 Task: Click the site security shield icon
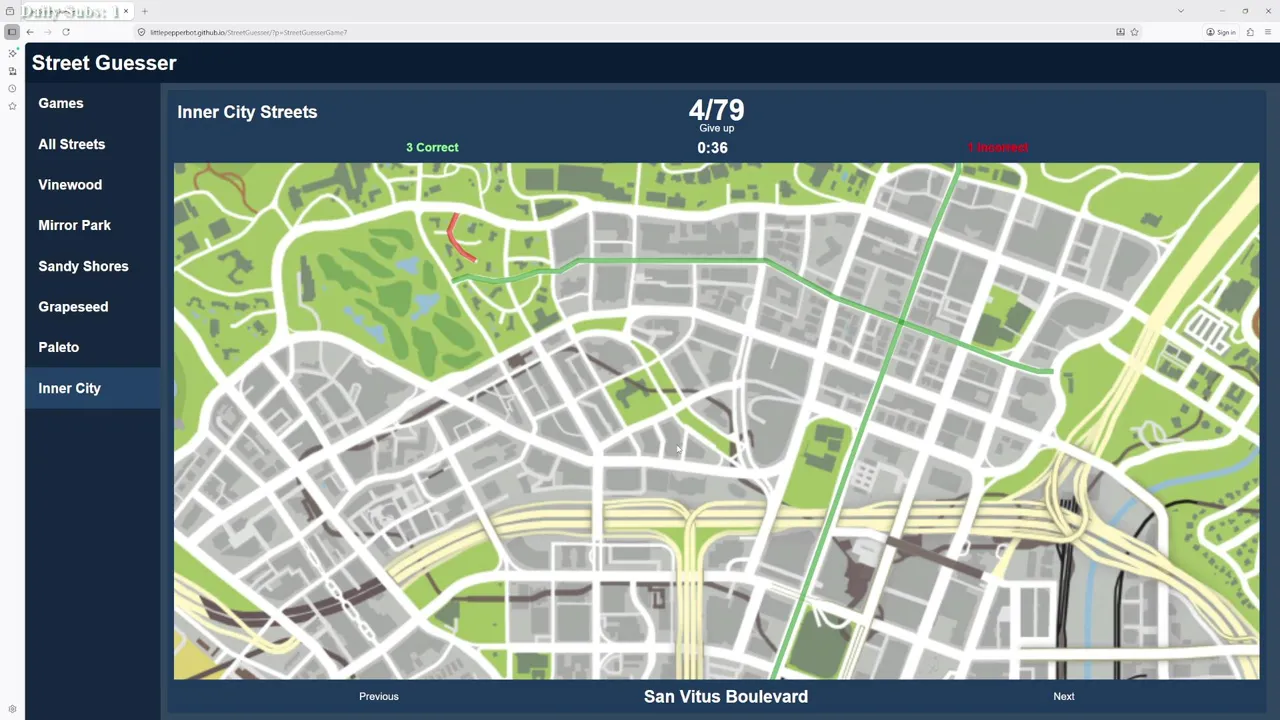click(141, 32)
